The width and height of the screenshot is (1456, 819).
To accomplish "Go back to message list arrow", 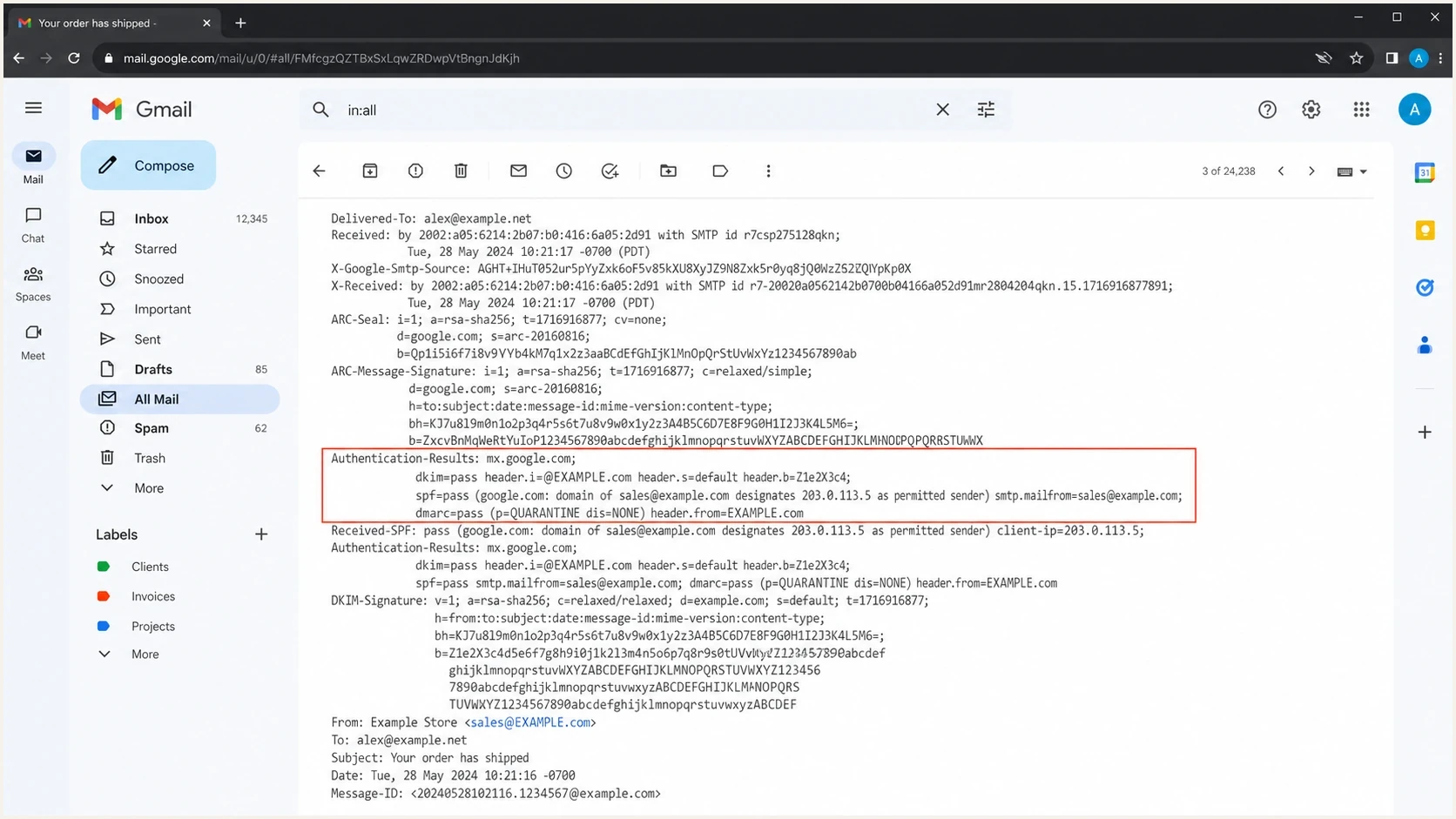I will pos(319,171).
